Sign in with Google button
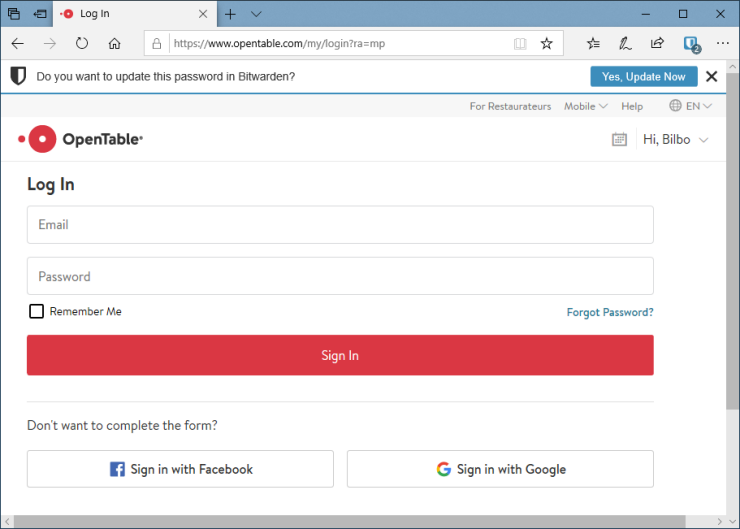This screenshot has height=529, width=740. tap(500, 469)
